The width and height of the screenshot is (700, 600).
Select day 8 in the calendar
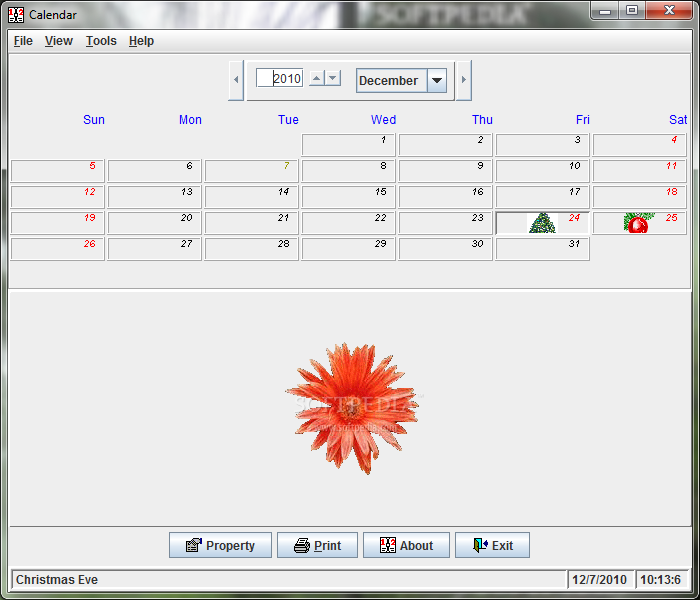point(349,171)
